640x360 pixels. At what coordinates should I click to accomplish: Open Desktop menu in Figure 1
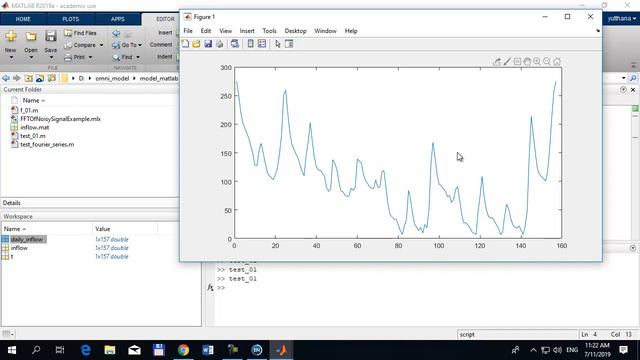[x=296, y=31]
